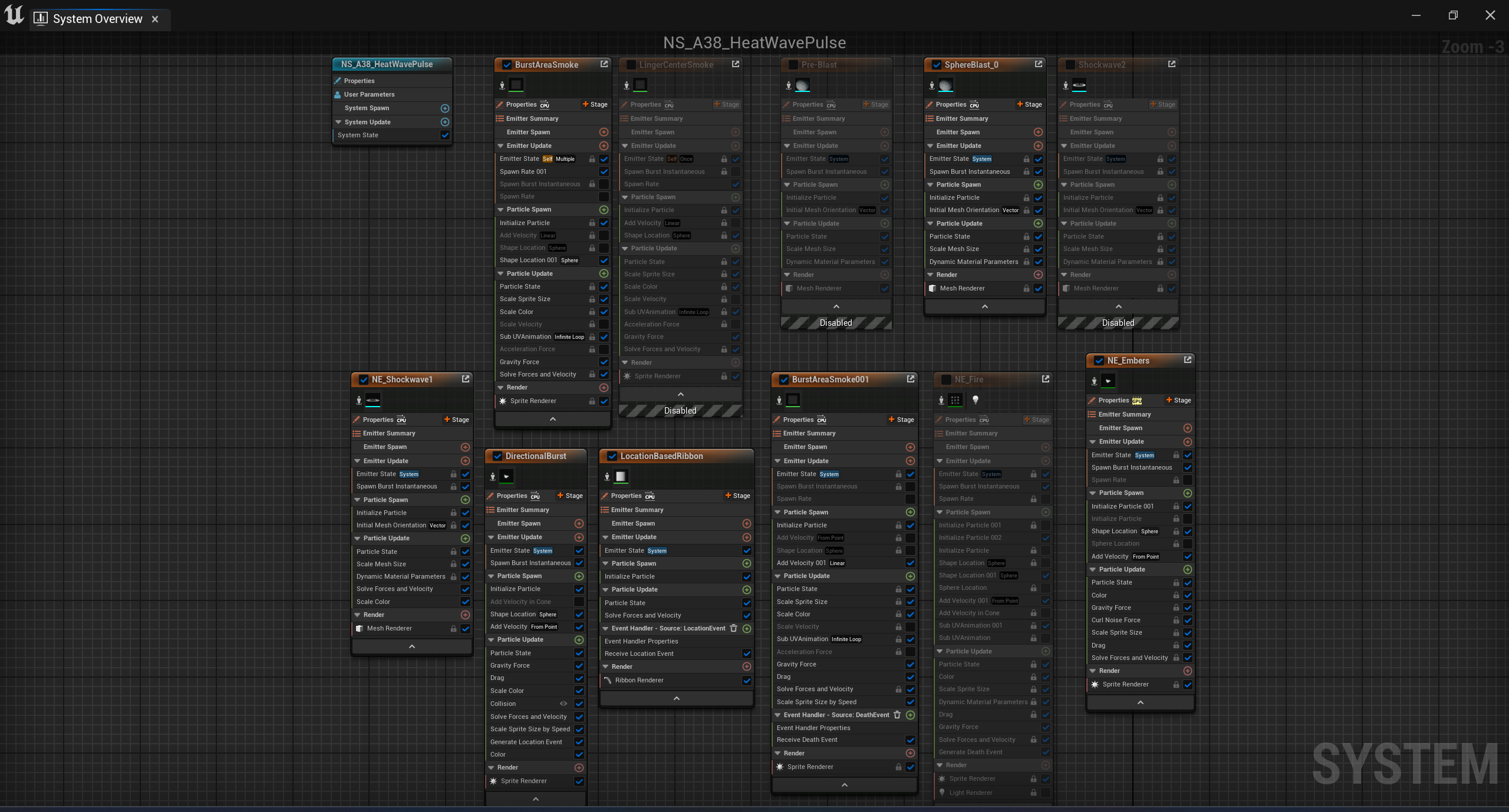This screenshot has width=1509, height=812.
Task: Add module to System Update
Action: [x=445, y=122]
